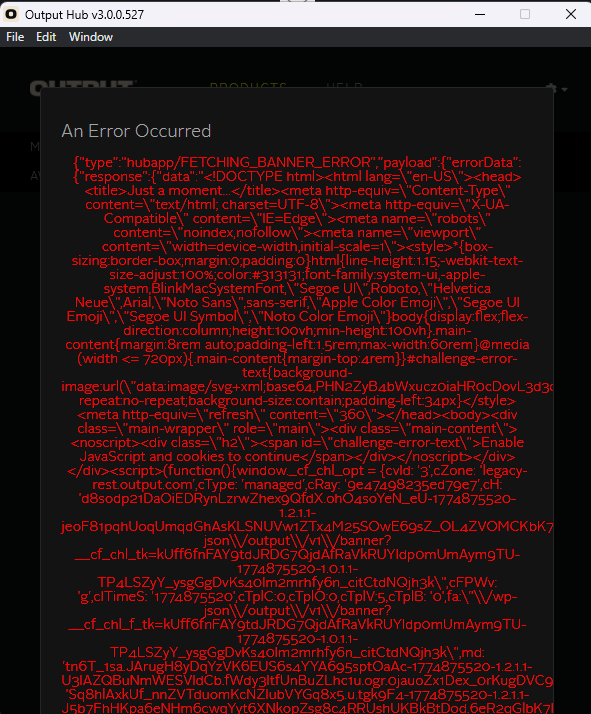Click the "Just a moment..." title line
Viewport: 591px width, 714px height.
297,190
